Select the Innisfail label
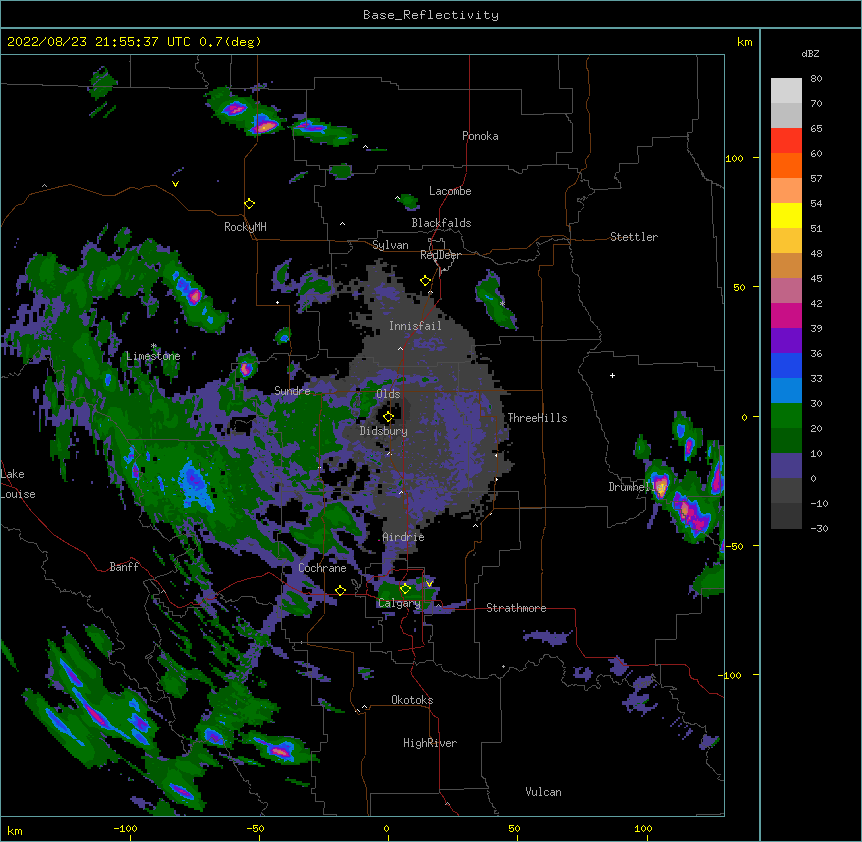The height and width of the screenshot is (842, 862). (x=415, y=326)
